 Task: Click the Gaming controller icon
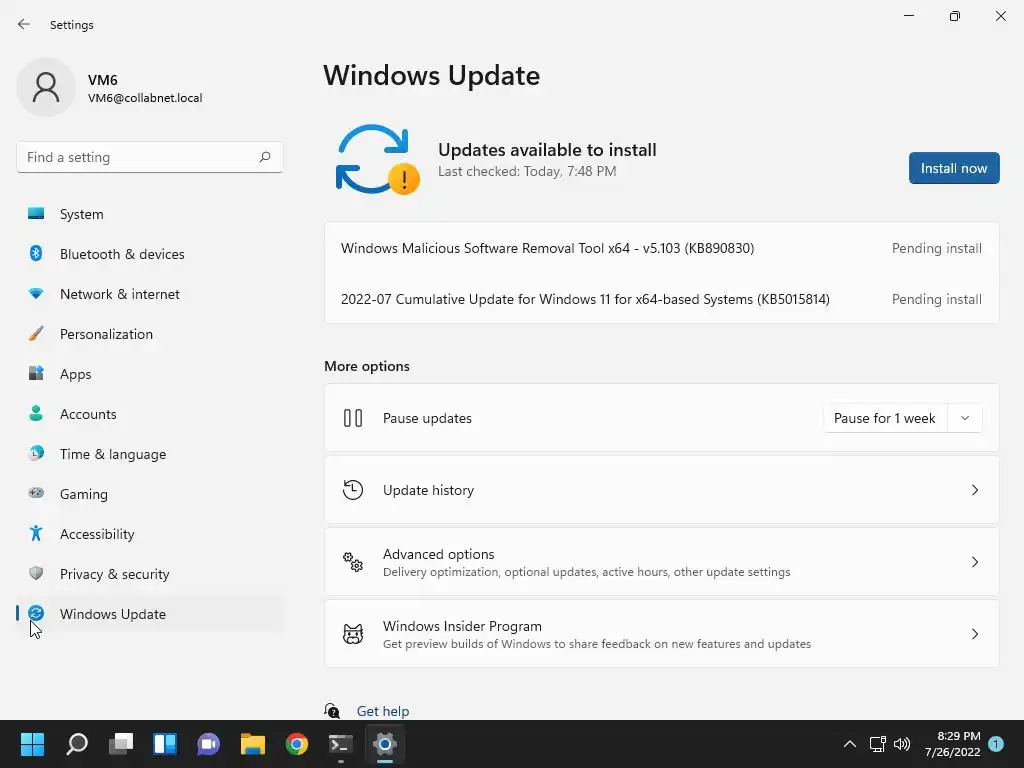(x=36, y=493)
